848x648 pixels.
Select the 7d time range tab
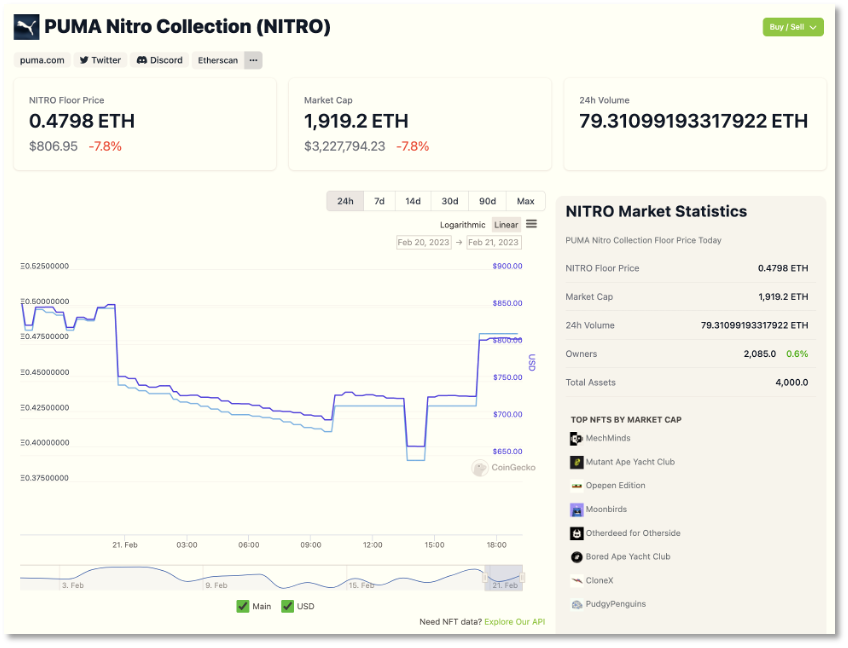pyautogui.click(x=379, y=201)
